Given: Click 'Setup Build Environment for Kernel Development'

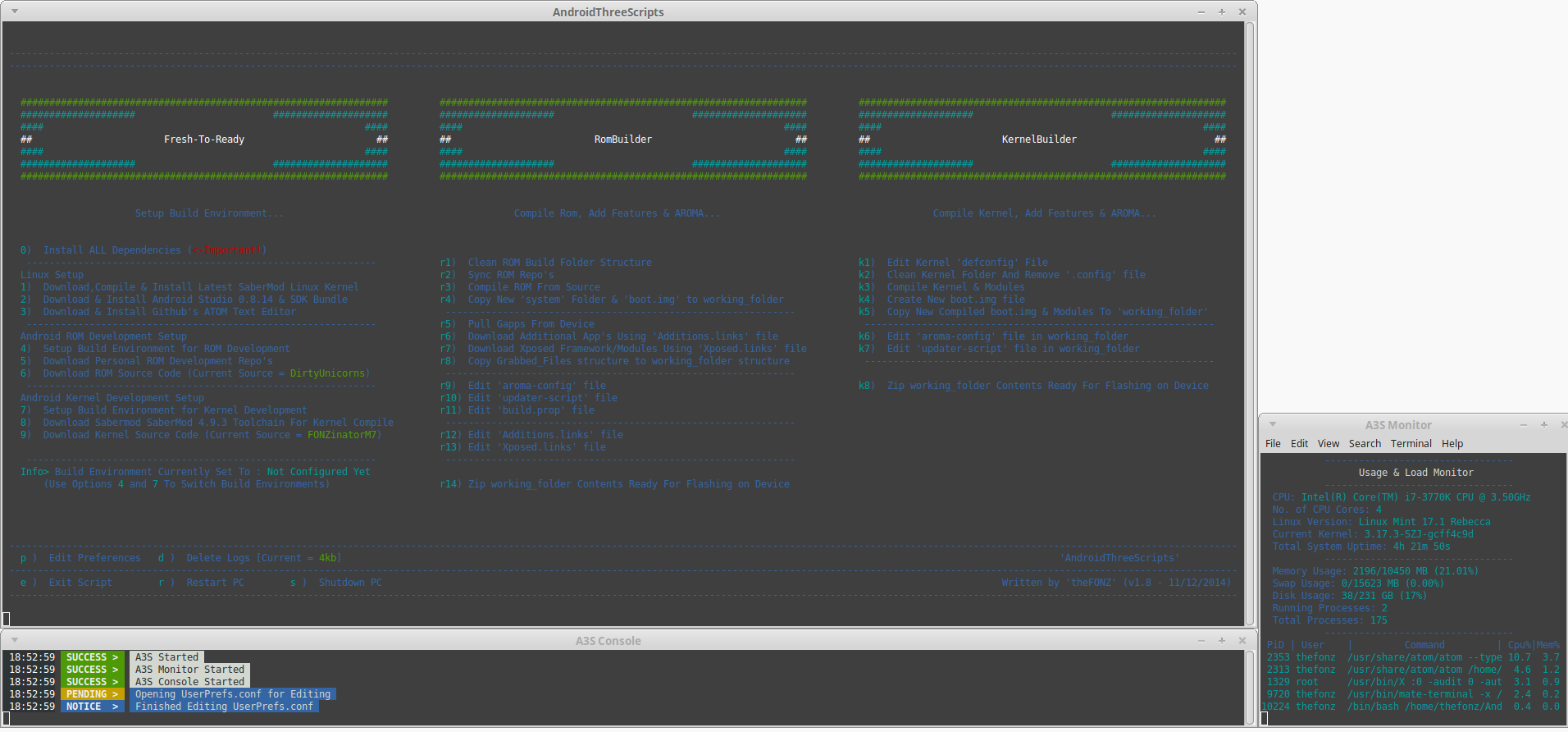Looking at the screenshot, I should coord(164,410).
